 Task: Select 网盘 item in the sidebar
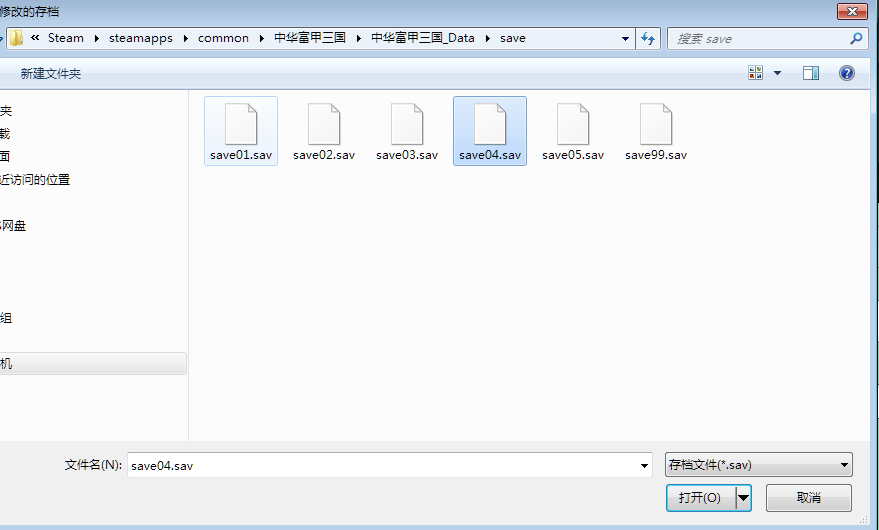(x=13, y=225)
